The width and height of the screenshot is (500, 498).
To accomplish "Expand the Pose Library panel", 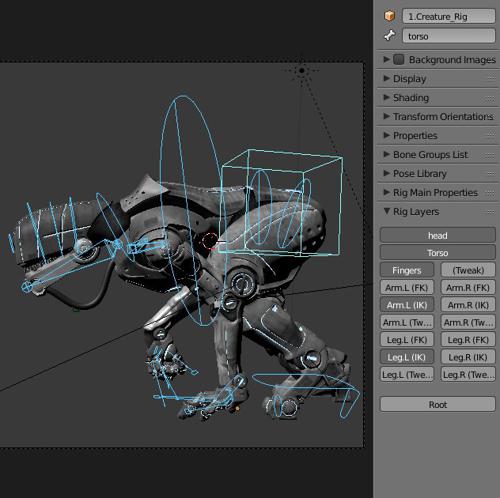I will tap(386, 173).
